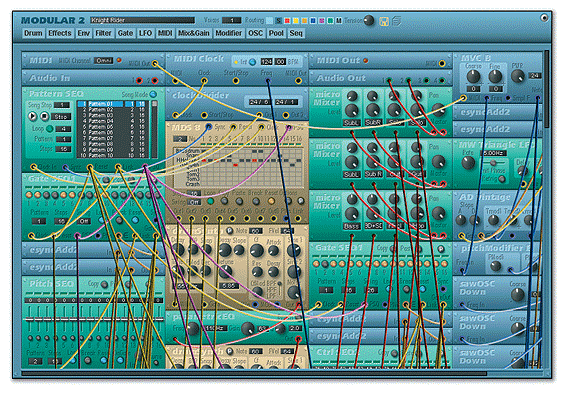Click the bottom horizontal scrollbar
Viewport: 567px width, 395px height.
coord(254,374)
